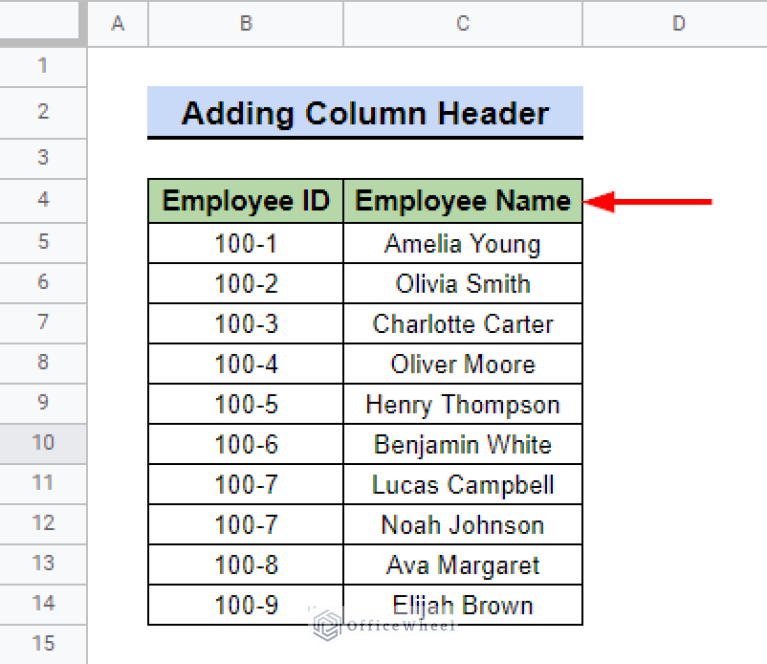Screen dimensions: 767x664
Task: Click cell containing 100-1
Action: (246, 243)
